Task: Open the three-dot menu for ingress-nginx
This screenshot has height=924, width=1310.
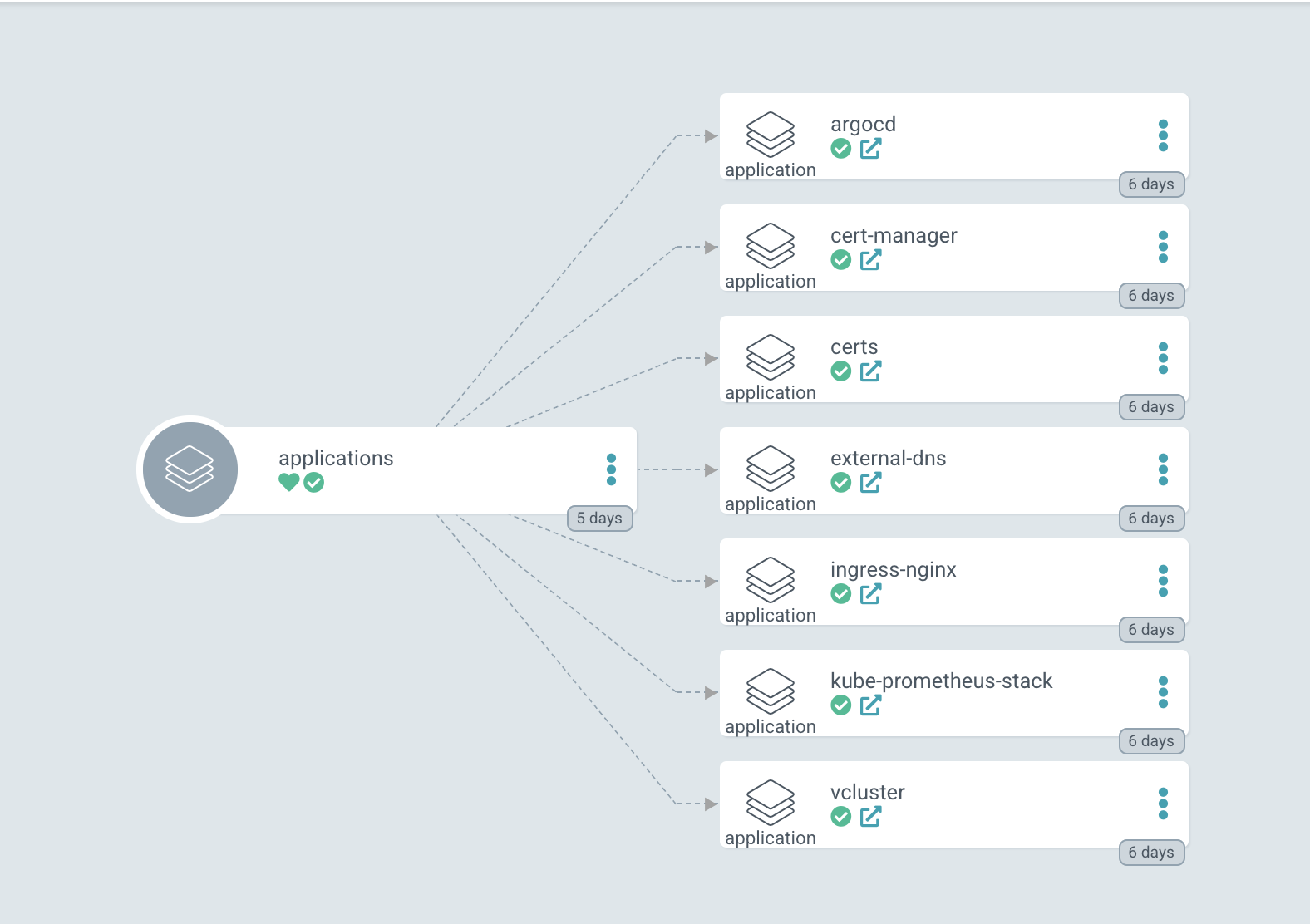Action: [x=1163, y=581]
